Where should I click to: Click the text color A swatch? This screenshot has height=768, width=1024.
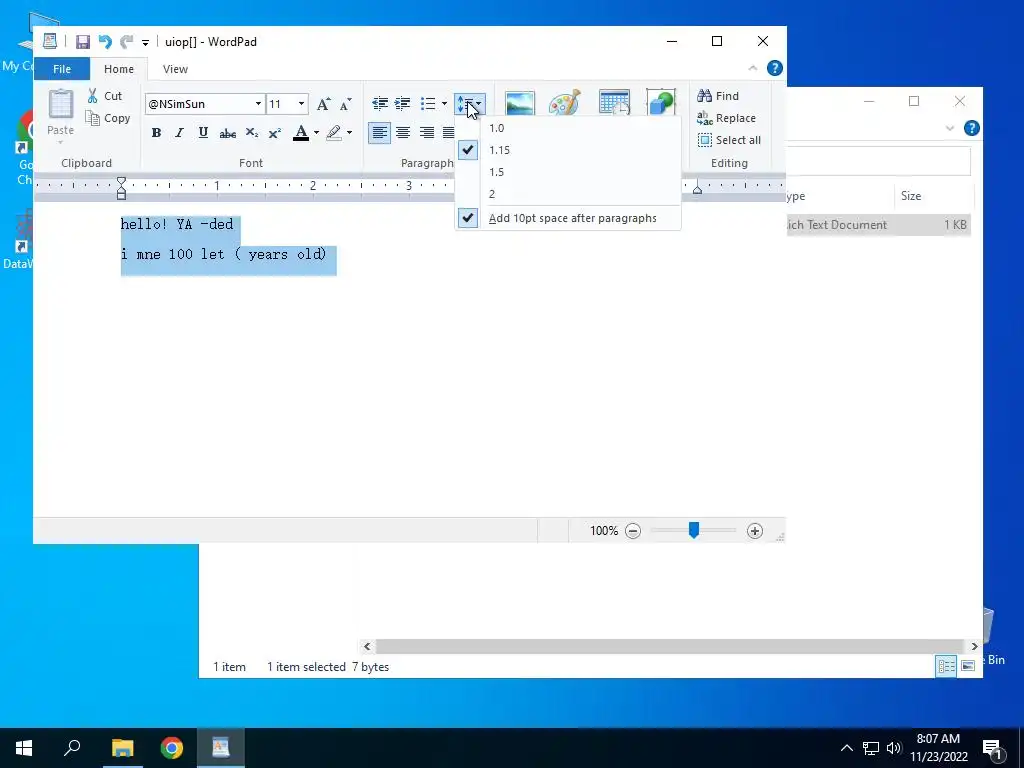tap(300, 133)
